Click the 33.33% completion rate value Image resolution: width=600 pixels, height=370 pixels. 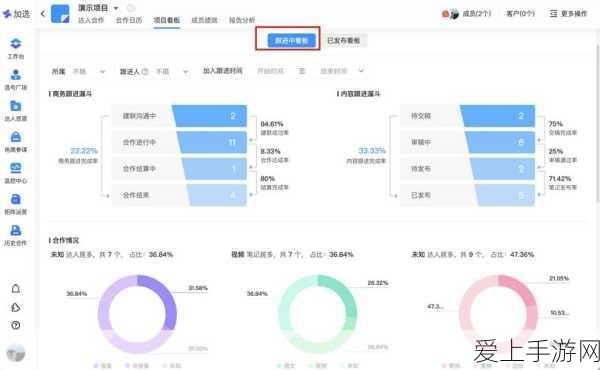pyautogui.click(x=372, y=151)
